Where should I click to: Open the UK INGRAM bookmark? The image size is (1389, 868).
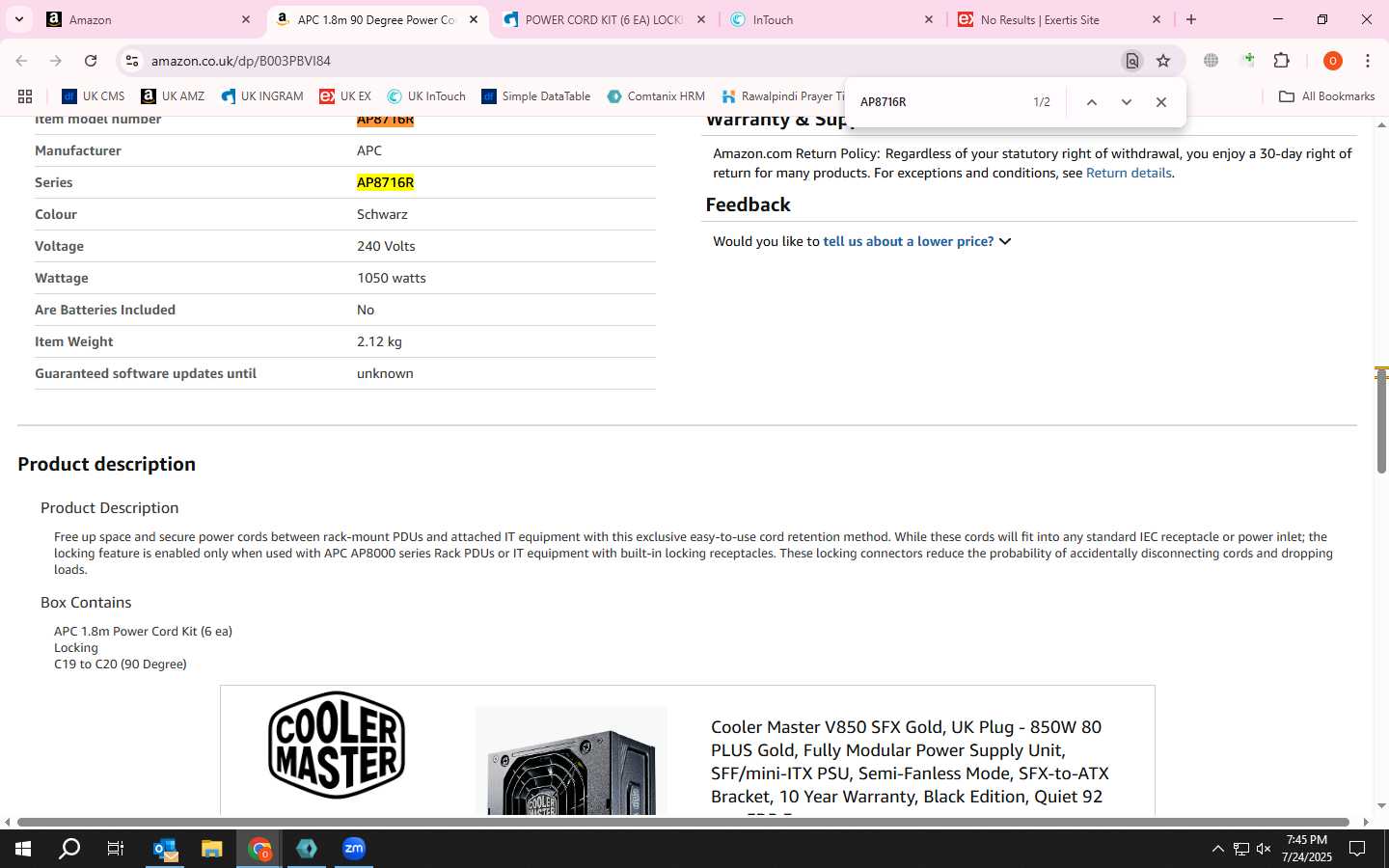click(x=261, y=96)
